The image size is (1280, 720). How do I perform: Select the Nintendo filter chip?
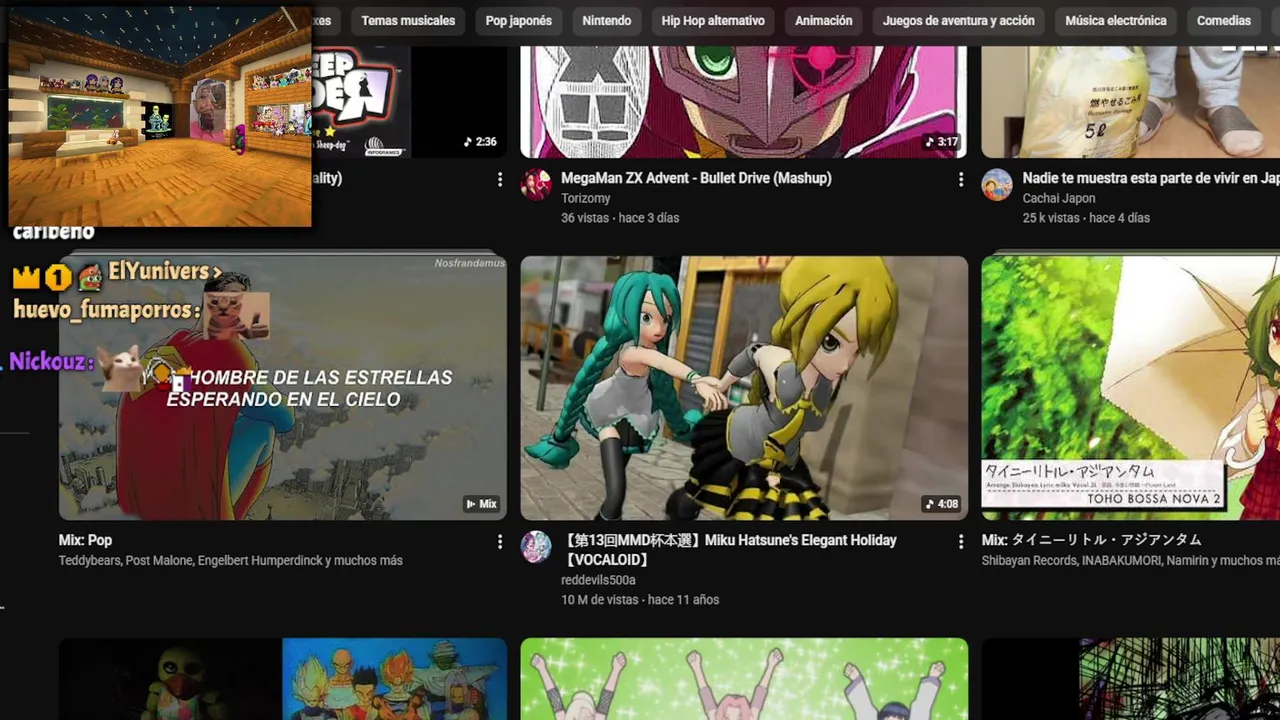(607, 21)
